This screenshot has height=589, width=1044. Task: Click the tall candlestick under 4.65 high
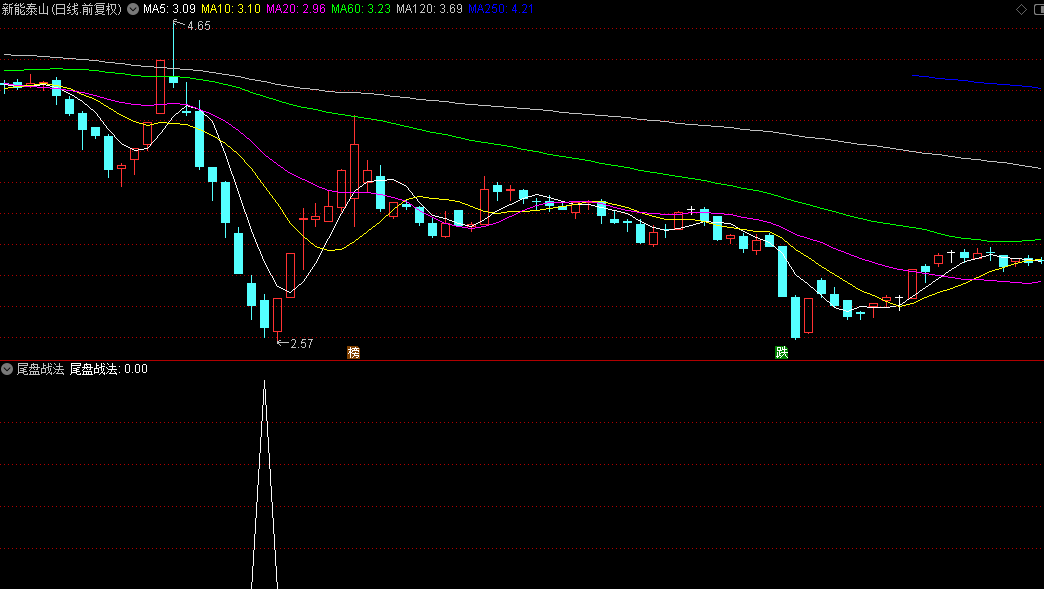(x=173, y=54)
